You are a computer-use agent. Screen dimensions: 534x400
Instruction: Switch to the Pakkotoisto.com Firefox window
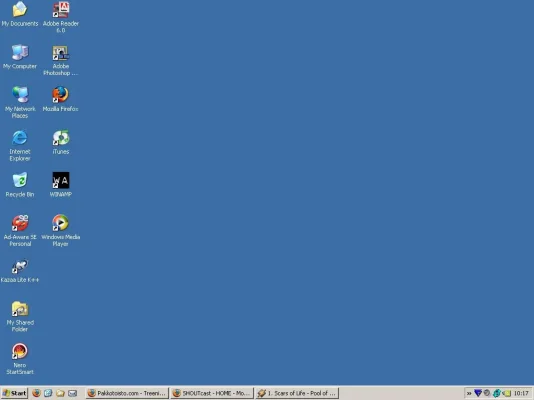coord(127,393)
